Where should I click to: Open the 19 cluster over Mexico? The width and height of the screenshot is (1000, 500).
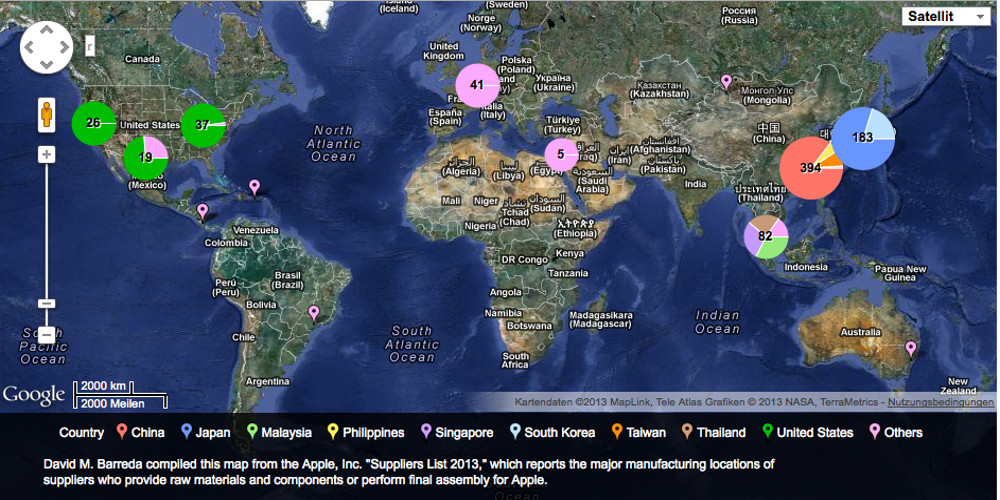click(145, 158)
